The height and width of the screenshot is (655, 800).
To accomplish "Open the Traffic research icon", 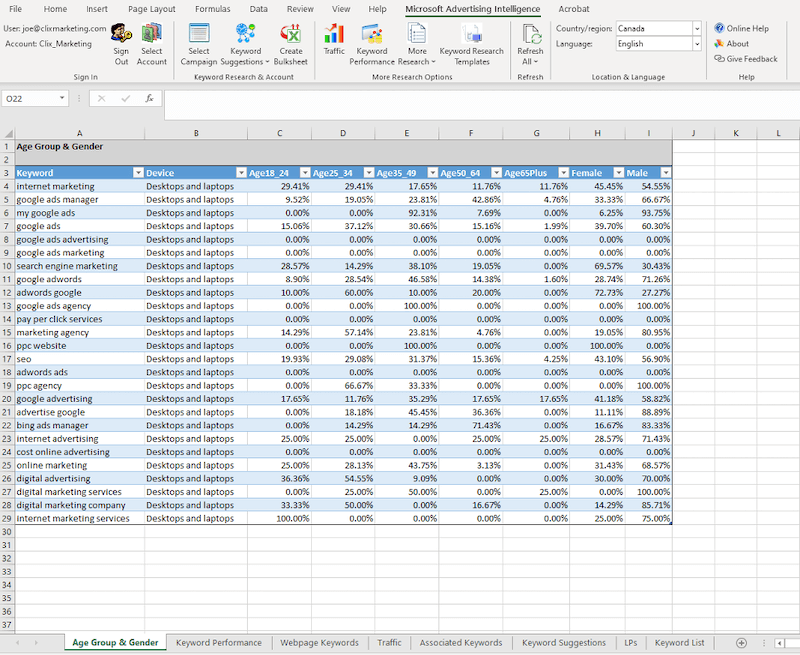I will pos(334,34).
